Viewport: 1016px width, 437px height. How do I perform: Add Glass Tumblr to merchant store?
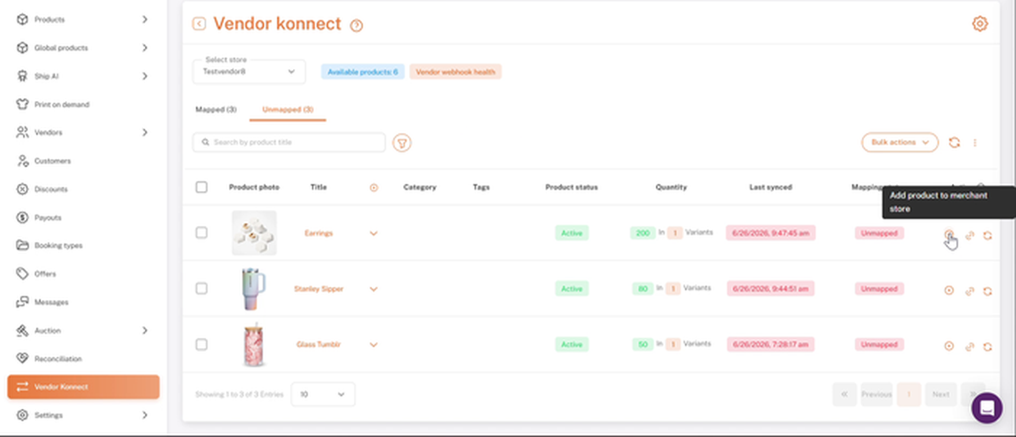949,346
